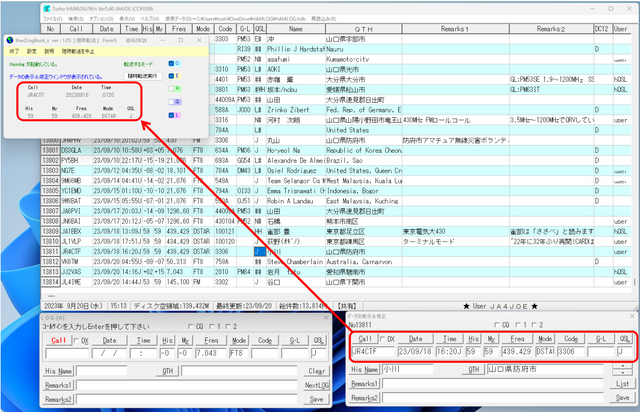
Task: Select log row 13809 JA1BBX
Action: coord(338,232)
